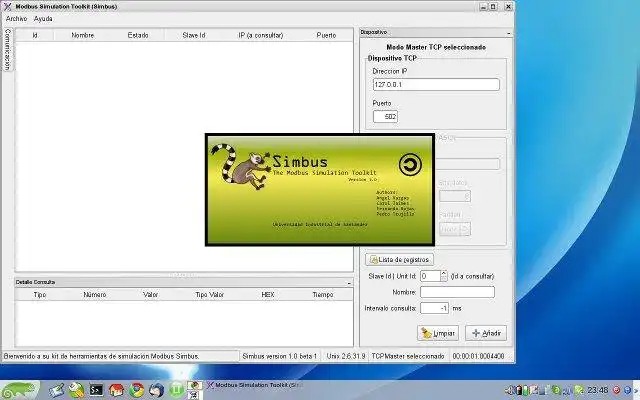
Task: Click the Direccion IP input field
Action: 436,84
